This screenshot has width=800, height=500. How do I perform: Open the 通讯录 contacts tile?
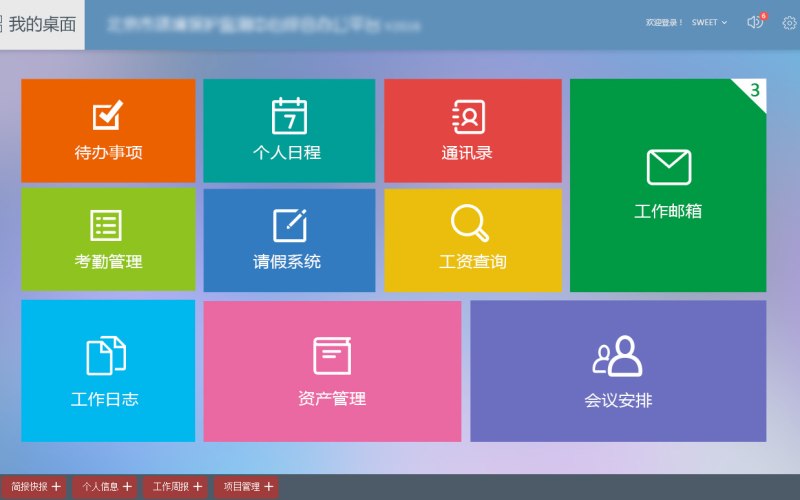coord(473,131)
